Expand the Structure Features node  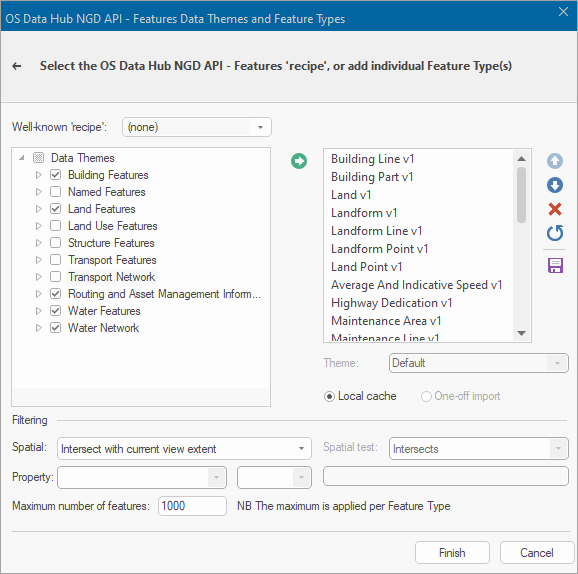click(x=38, y=243)
